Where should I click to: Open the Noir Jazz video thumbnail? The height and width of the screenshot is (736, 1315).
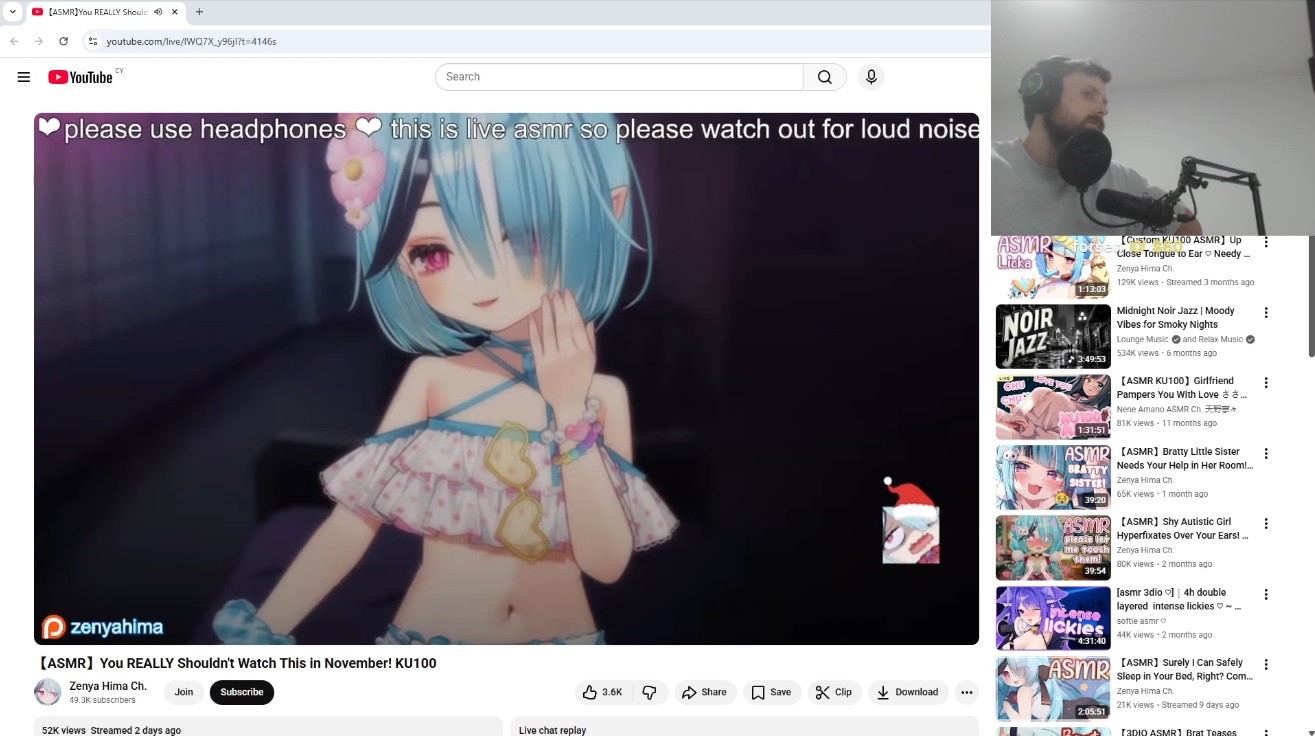[x=1053, y=337]
